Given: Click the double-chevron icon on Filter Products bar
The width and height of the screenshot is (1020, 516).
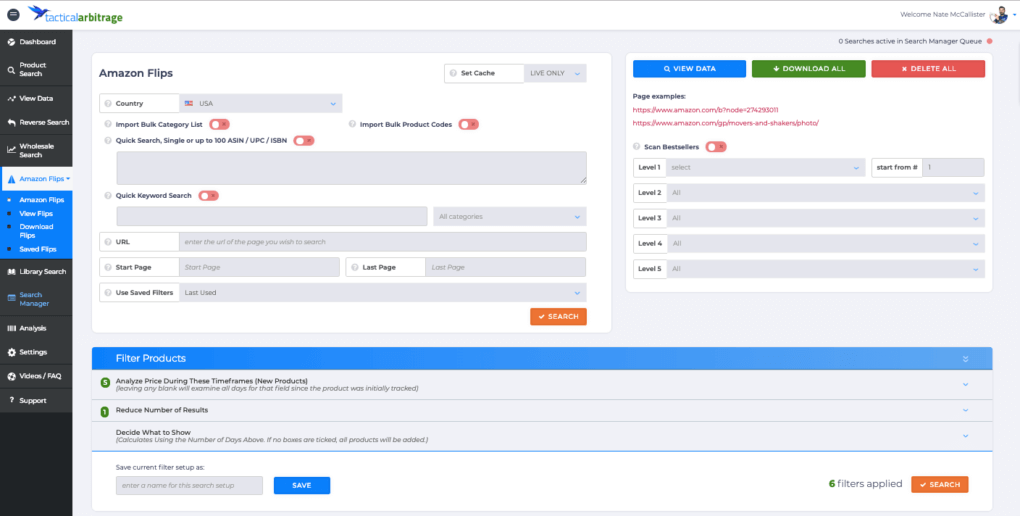Looking at the screenshot, I should click(x=965, y=358).
